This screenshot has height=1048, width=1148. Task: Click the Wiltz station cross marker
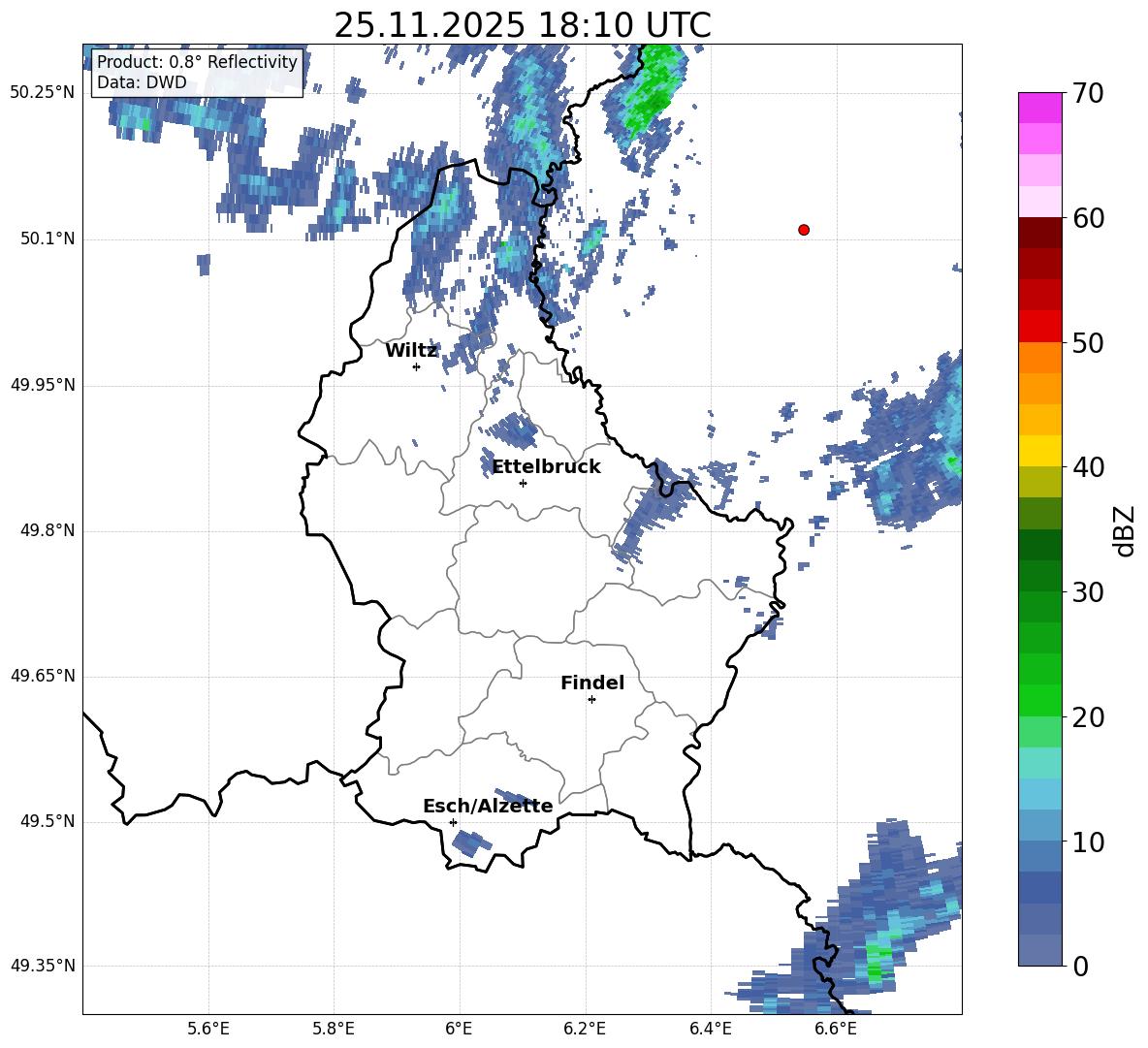(x=417, y=366)
